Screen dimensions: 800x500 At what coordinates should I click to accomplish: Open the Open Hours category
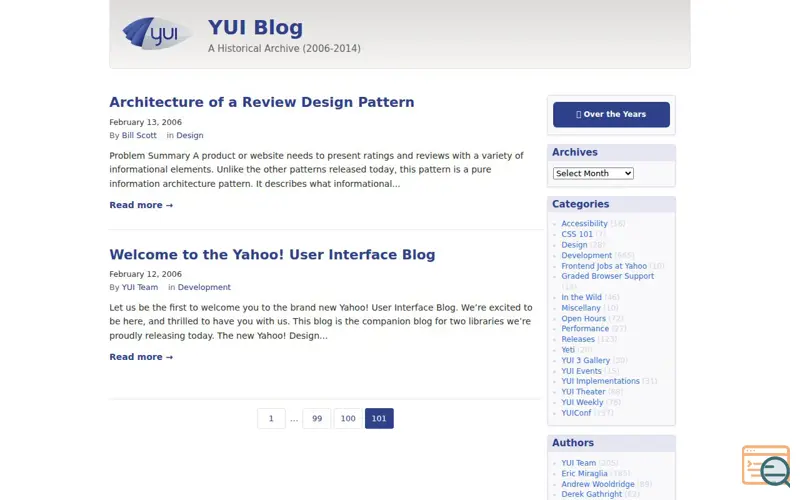click(x=583, y=318)
